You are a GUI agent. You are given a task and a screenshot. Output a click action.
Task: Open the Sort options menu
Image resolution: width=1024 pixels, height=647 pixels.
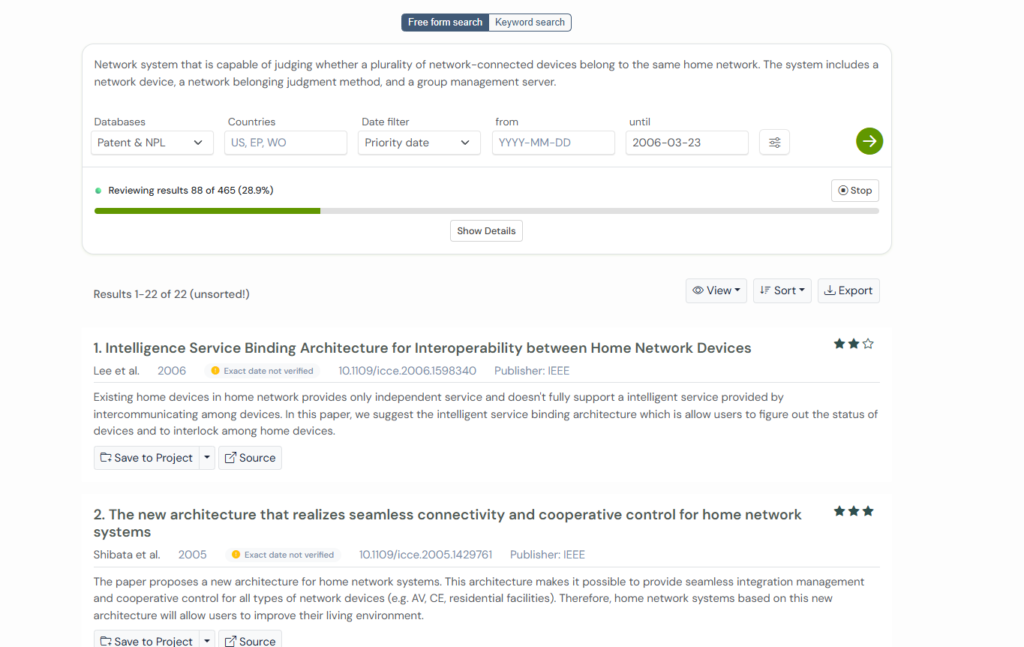tap(781, 291)
